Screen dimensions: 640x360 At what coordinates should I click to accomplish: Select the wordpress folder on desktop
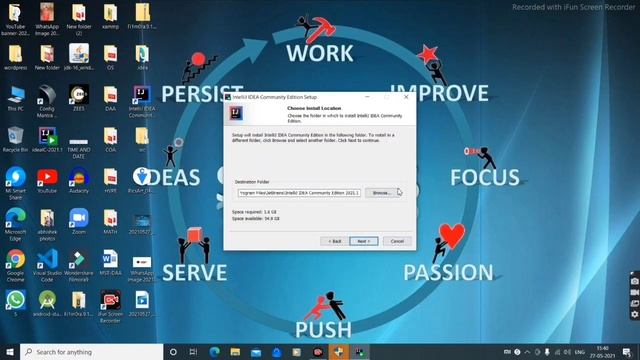[x=16, y=58]
